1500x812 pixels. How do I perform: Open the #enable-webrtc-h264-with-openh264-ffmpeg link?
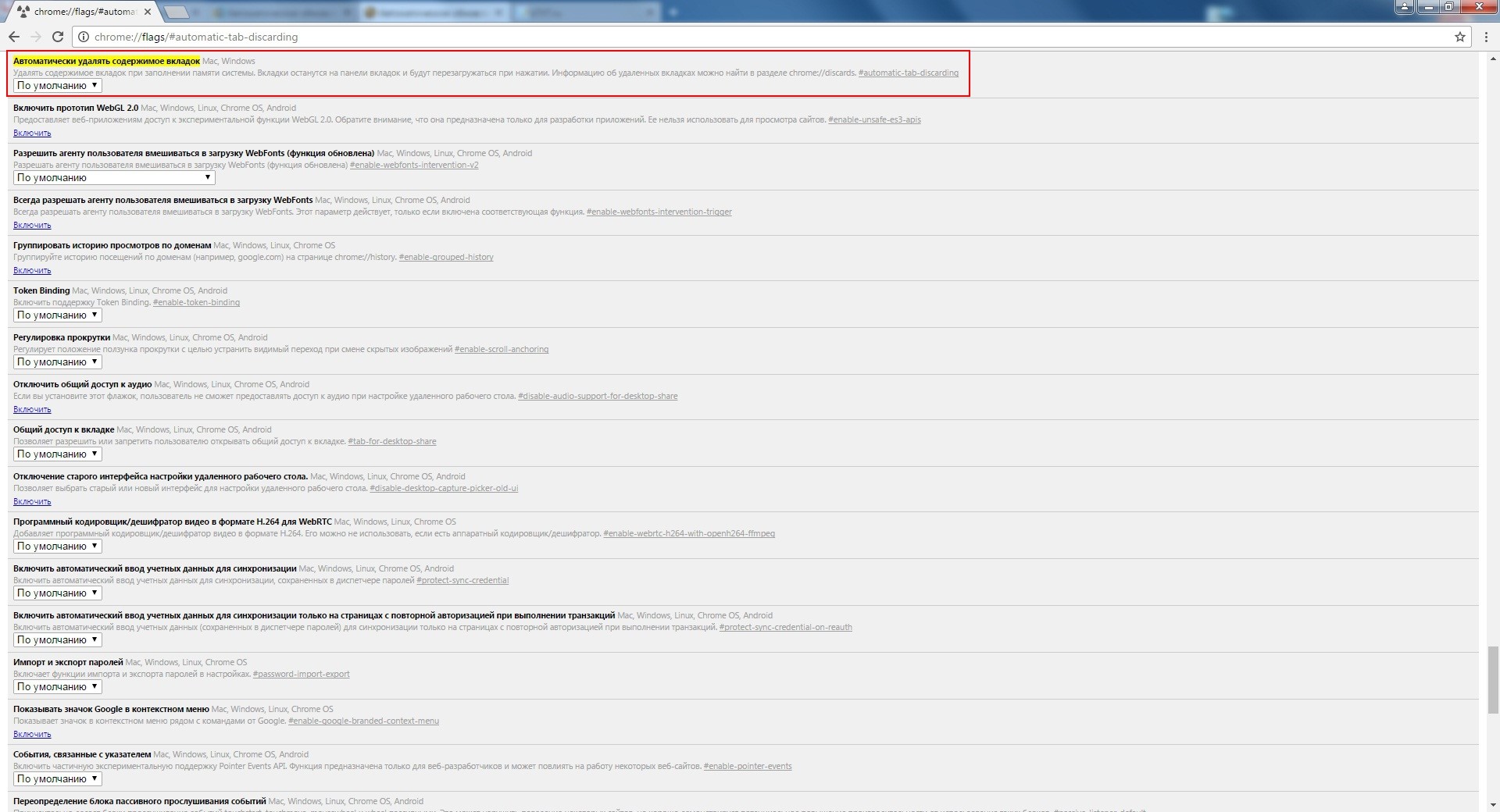[689, 534]
